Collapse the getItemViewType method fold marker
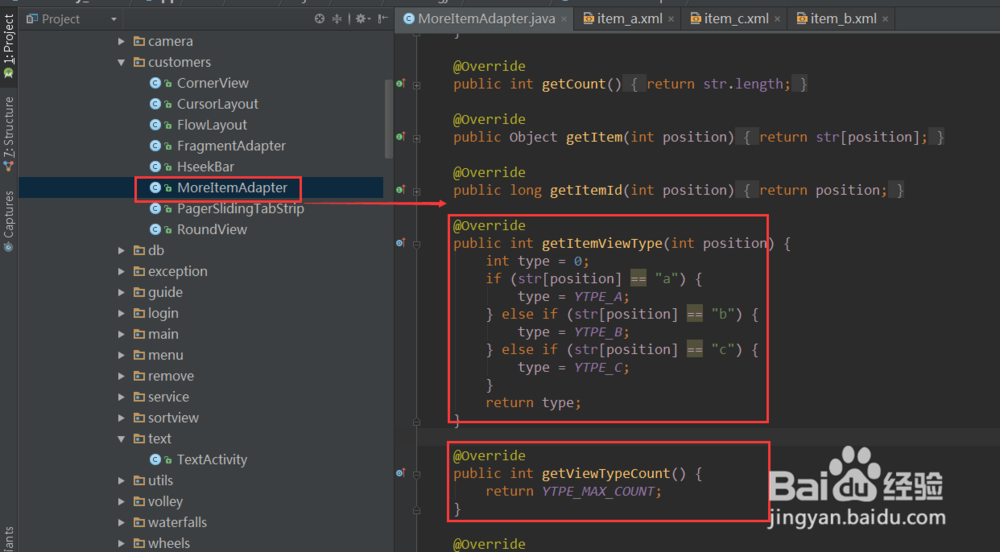This screenshot has height=552, width=1000. (416, 243)
